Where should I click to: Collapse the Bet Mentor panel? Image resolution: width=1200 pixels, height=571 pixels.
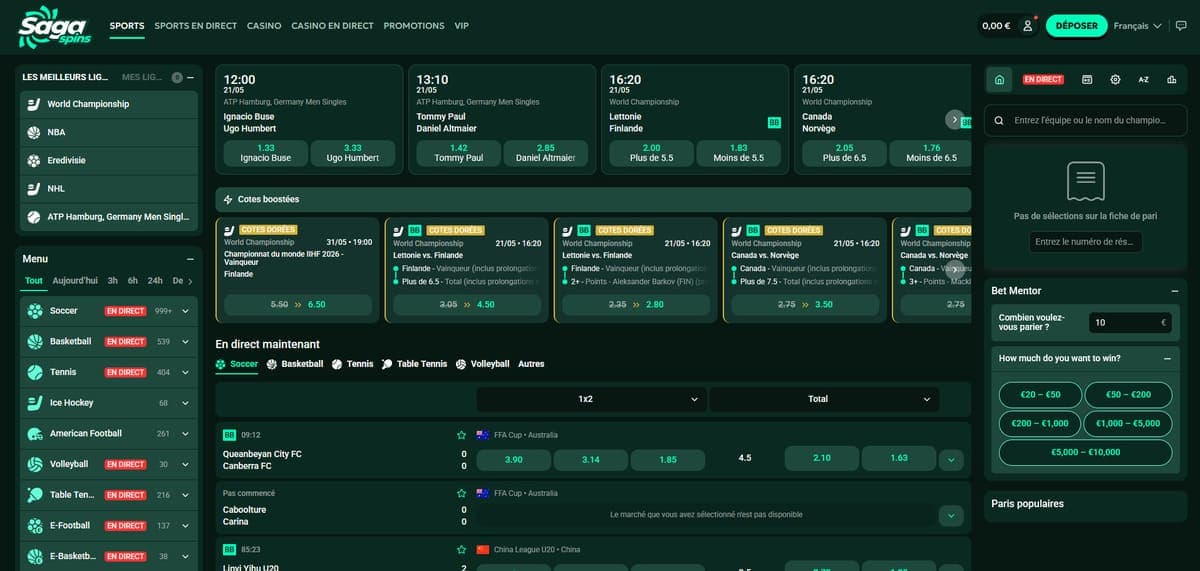pyautogui.click(x=1174, y=291)
